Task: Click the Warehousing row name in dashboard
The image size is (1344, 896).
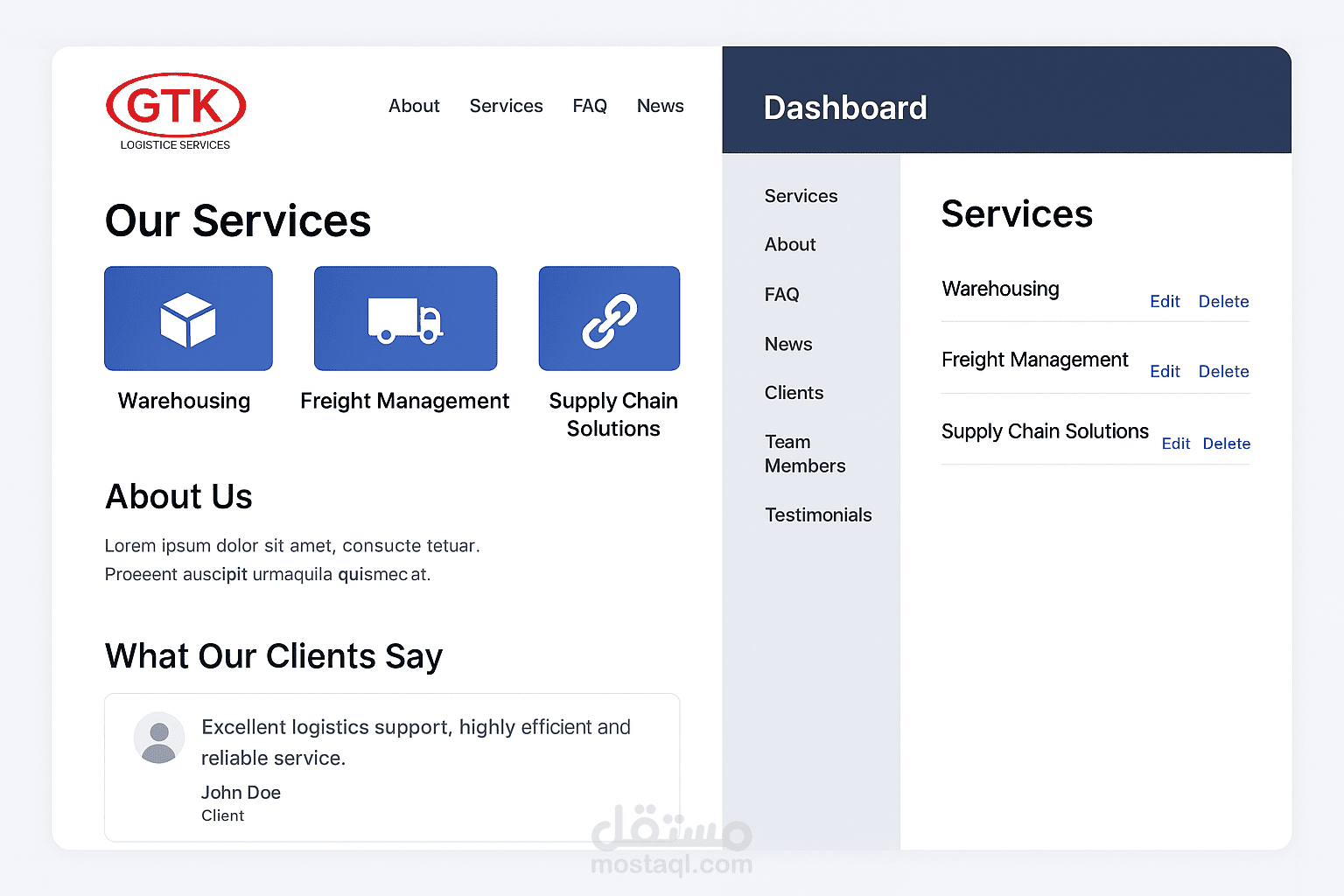Action: (x=1000, y=289)
